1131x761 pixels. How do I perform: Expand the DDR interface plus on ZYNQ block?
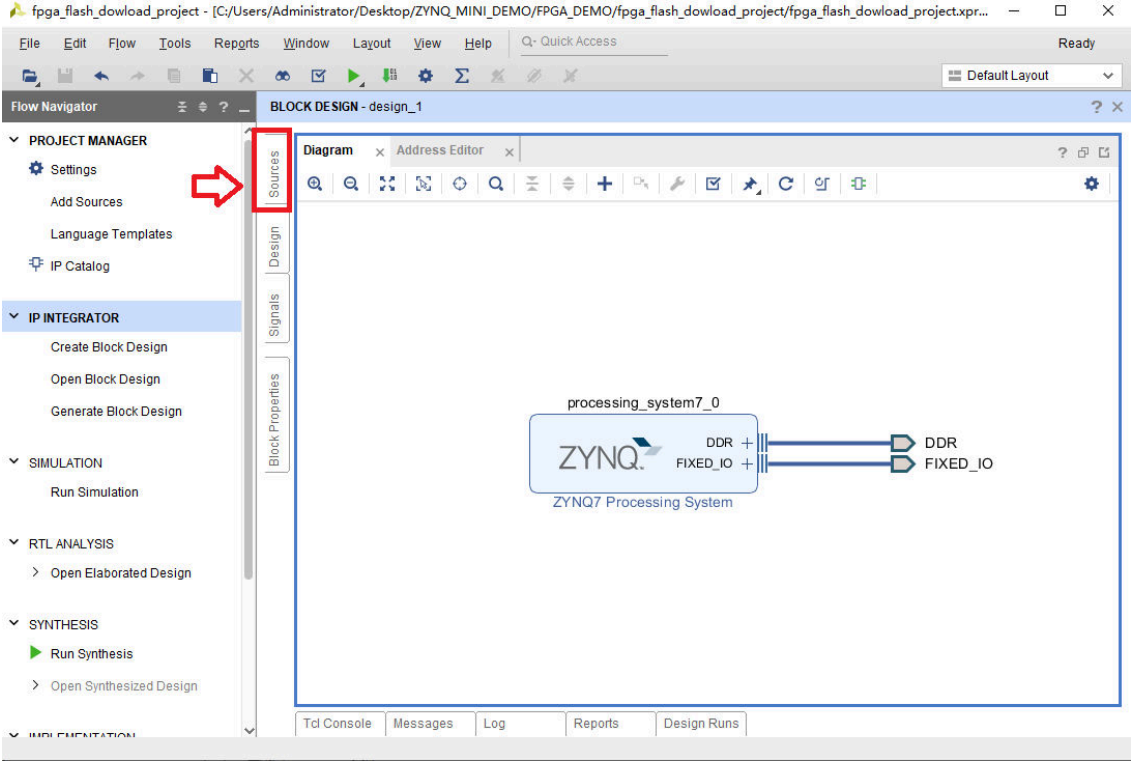747,443
